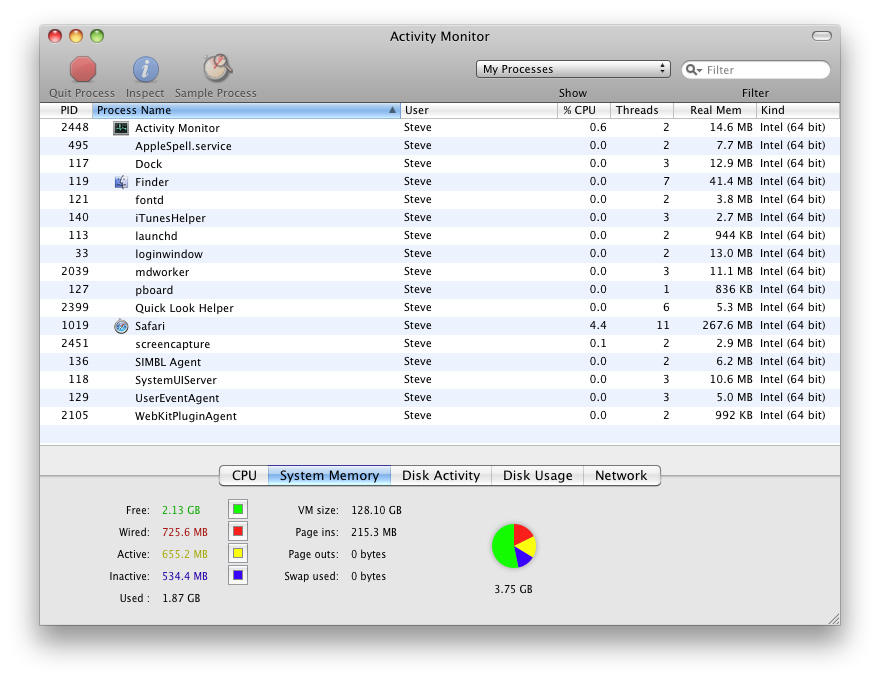Open the Disk Activity tab
The width and height of the screenshot is (880, 680).
point(441,475)
